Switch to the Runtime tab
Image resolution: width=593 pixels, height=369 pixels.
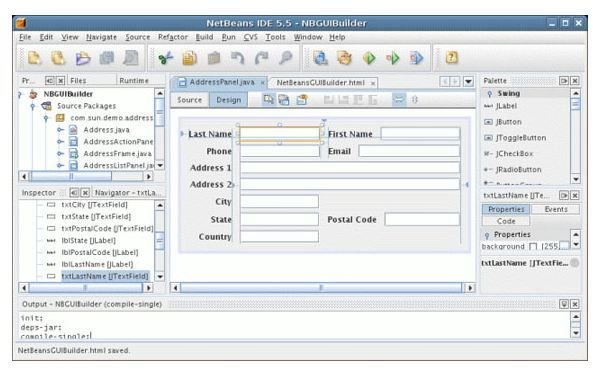tap(134, 81)
